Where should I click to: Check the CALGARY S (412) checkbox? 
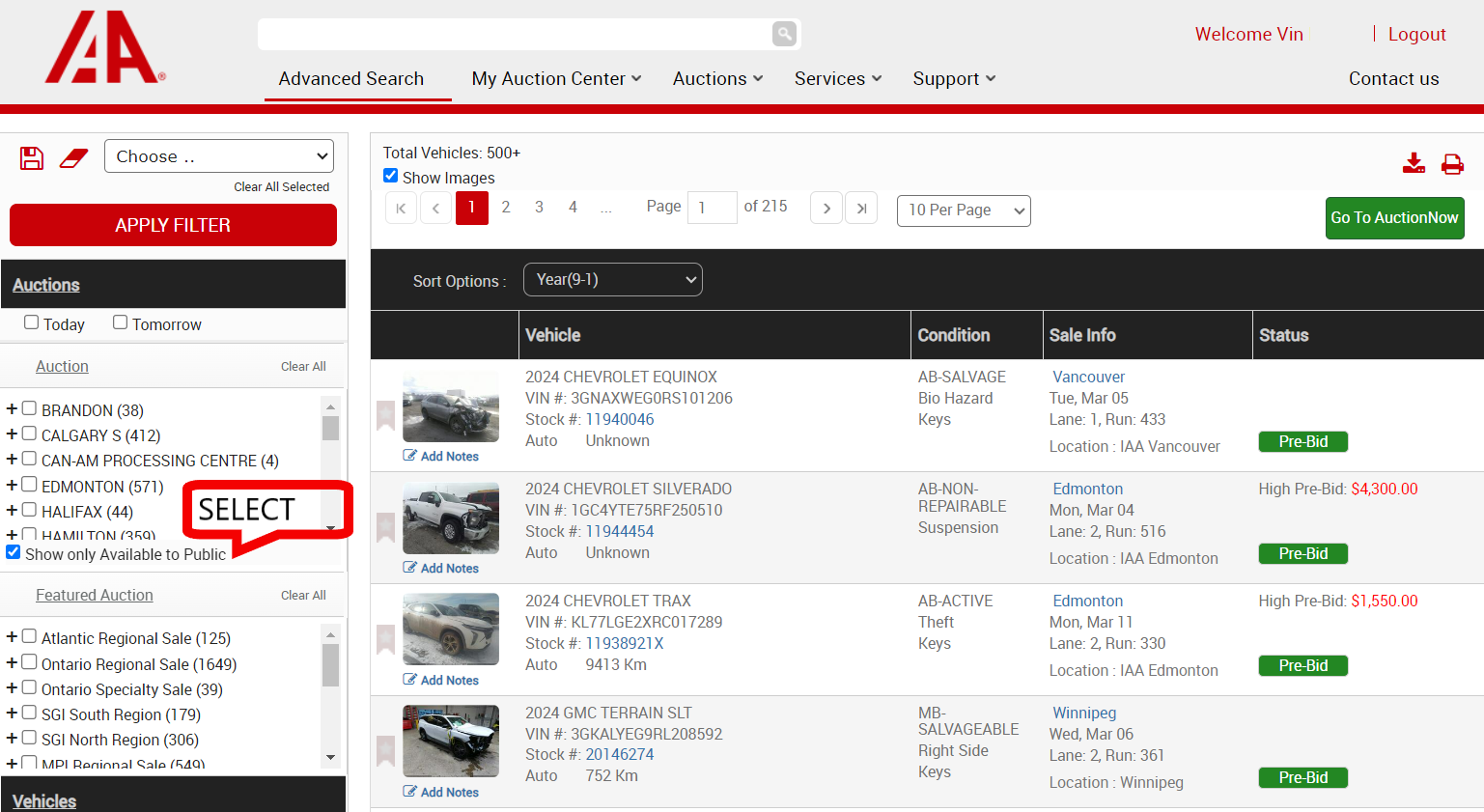(x=29, y=434)
